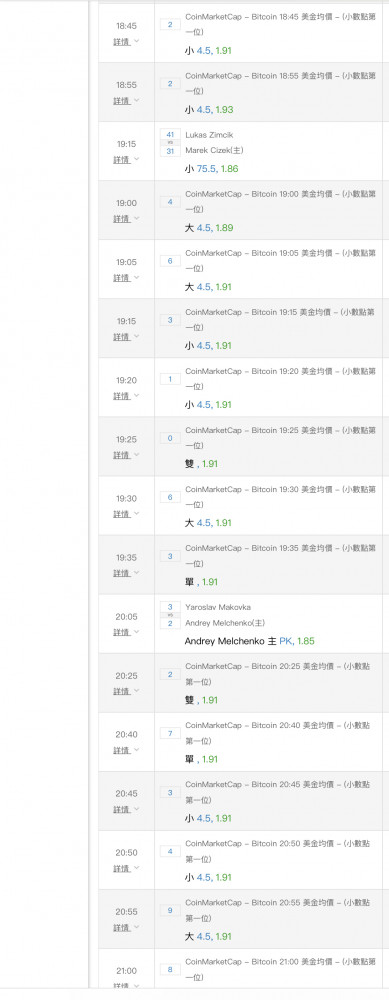The width and height of the screenshot is (389, 1000).
Task: Expand 詳情 under the 18:45 row
Action: 126,41
